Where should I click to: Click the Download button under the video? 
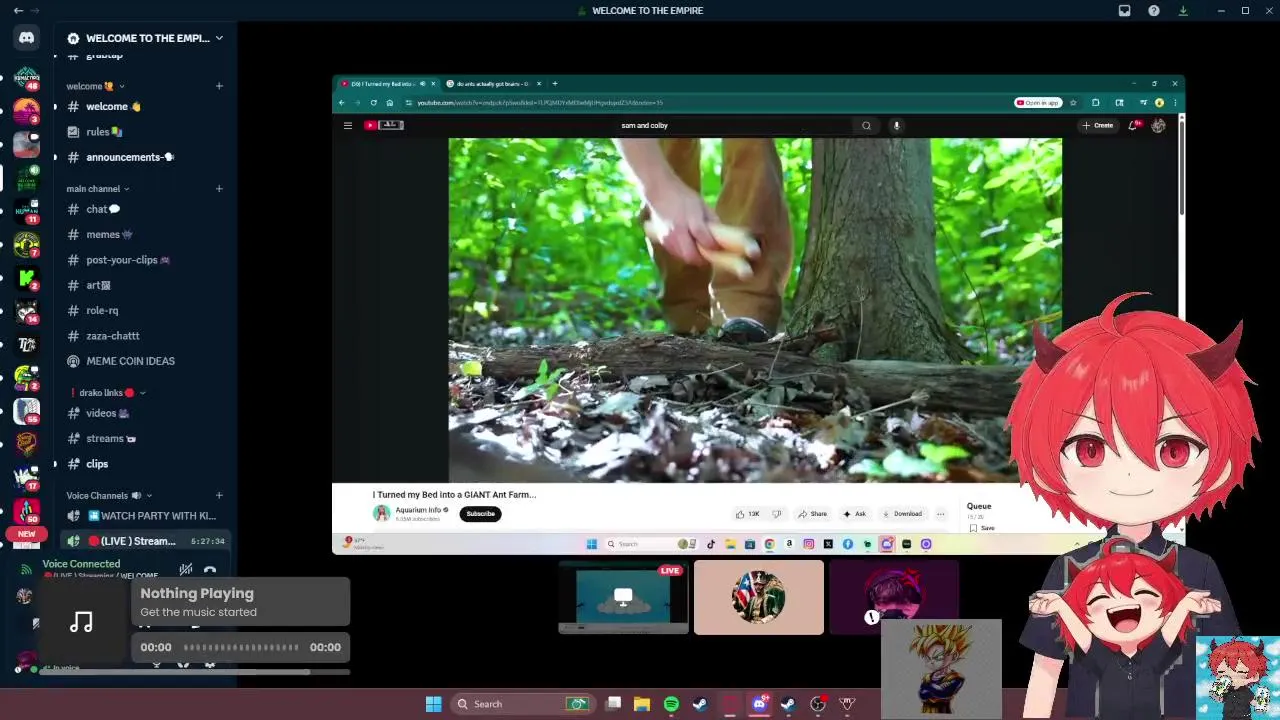pyautogui.click(x=901, y=514)
